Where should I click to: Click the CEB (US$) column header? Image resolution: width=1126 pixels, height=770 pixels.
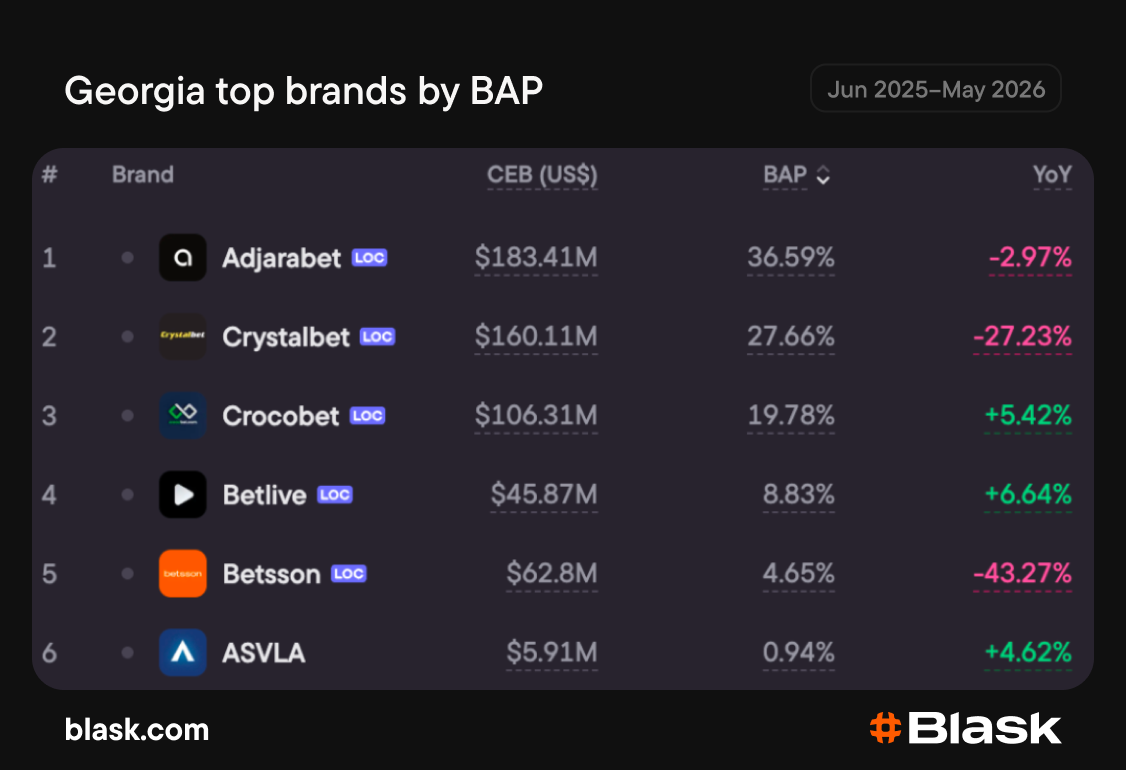click(542, 175)
